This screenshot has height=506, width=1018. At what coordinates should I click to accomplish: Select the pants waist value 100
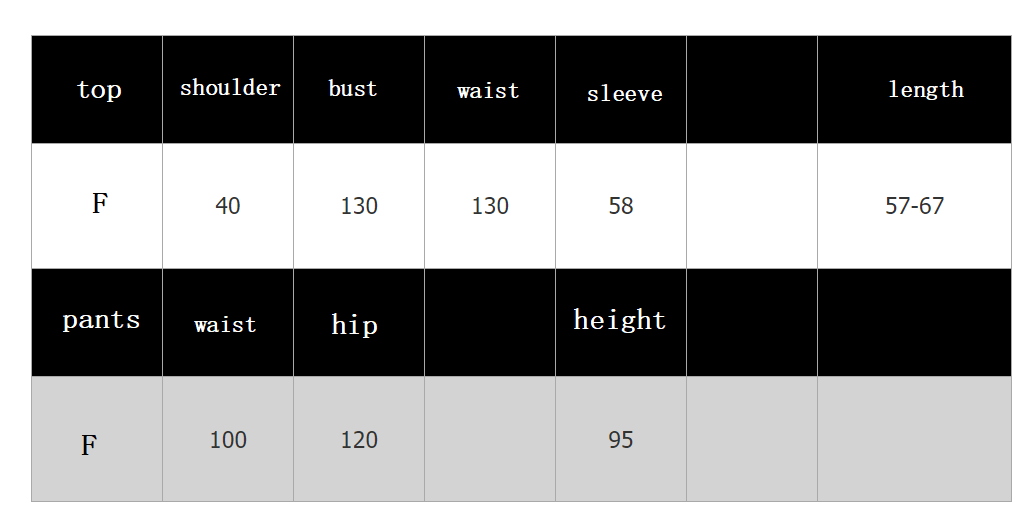tap(228, 440)
